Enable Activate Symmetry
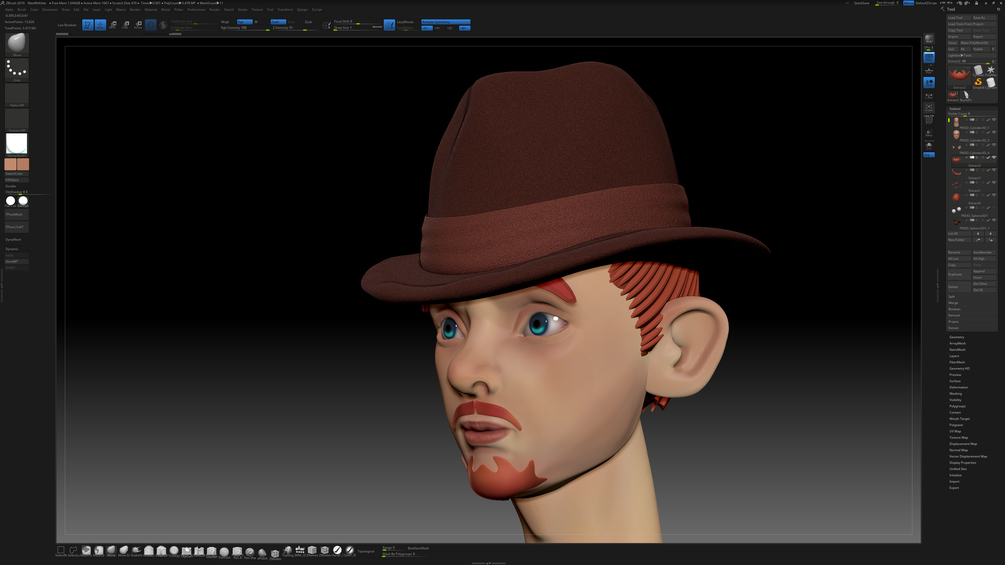The image size is (1005, 565). pos(445,22)
